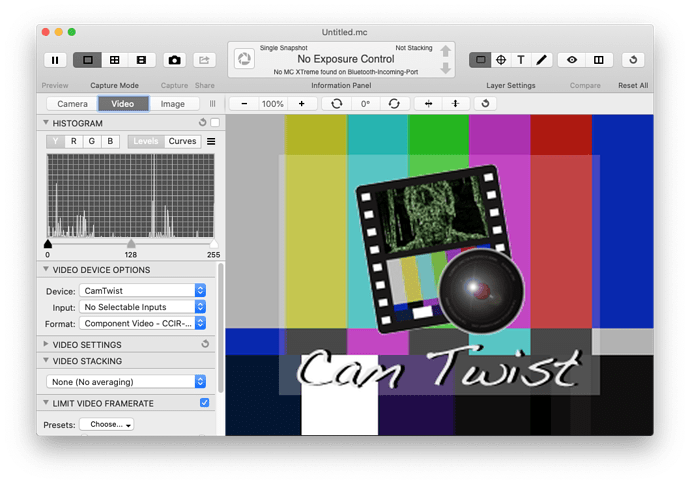Open the Format dropdown
690x484 pixels.
143,323
